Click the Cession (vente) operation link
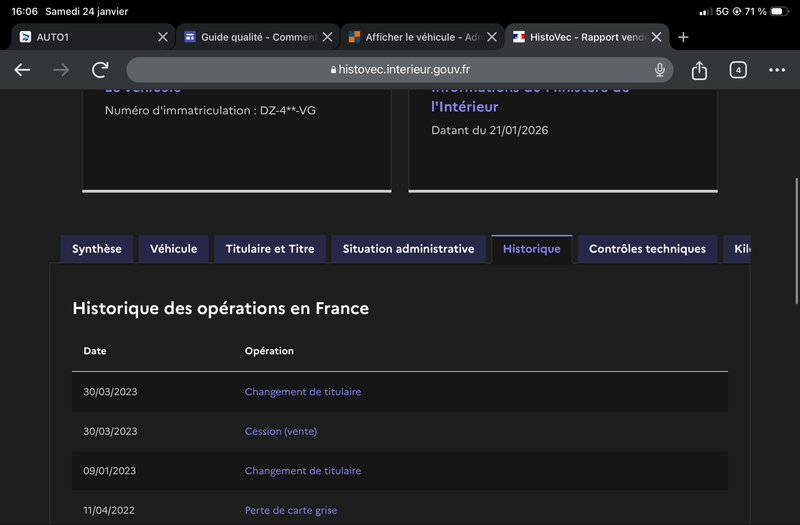Viewport: 800px width, 525px height. coord(280,431)
